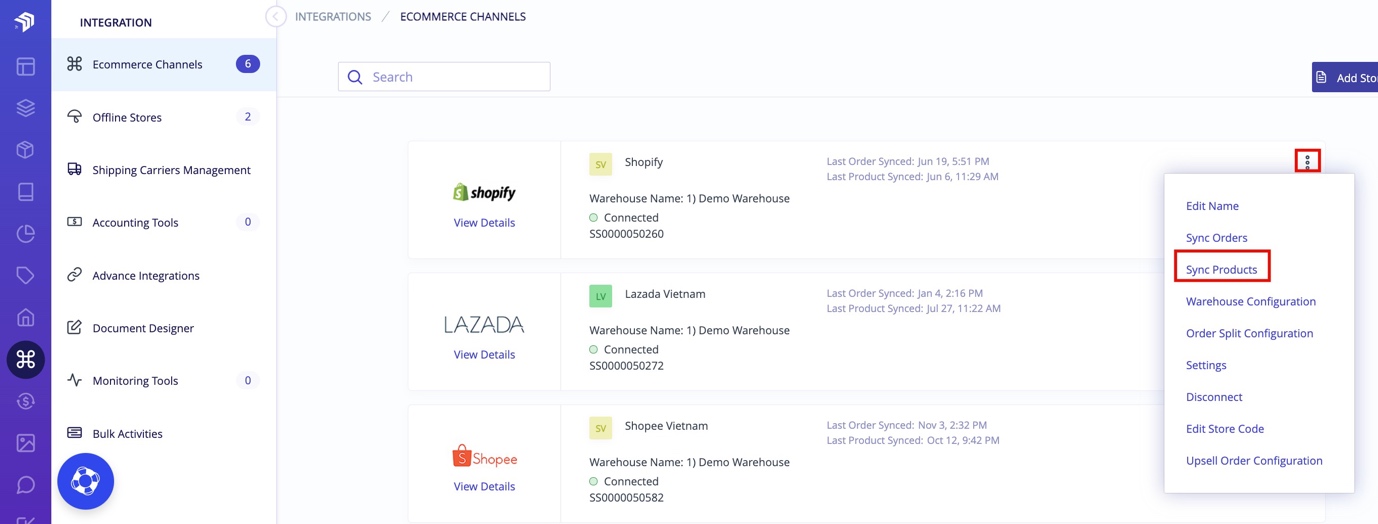This screenshot has height=524, width=1378.
Task: Open the chat bubble icon in left rail
Action: pos(25,485)
